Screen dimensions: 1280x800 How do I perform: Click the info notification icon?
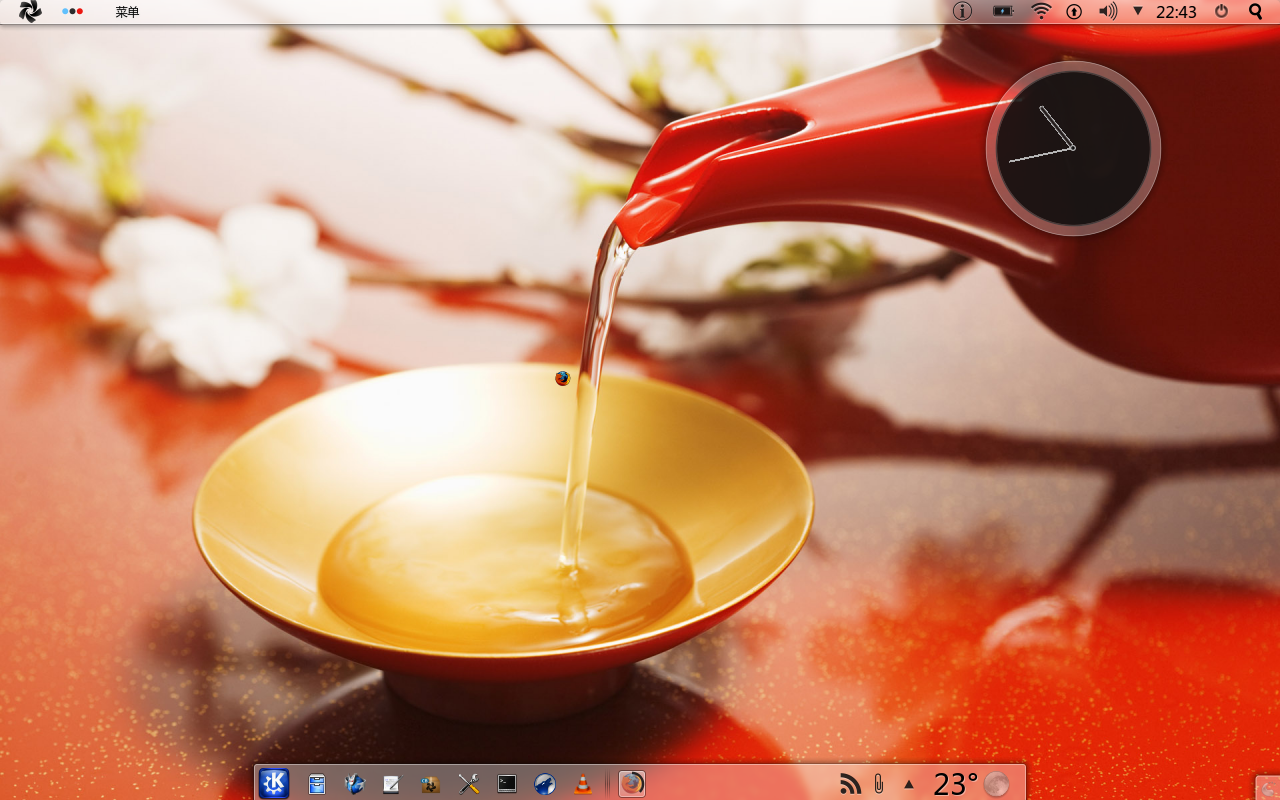point(962,11)
